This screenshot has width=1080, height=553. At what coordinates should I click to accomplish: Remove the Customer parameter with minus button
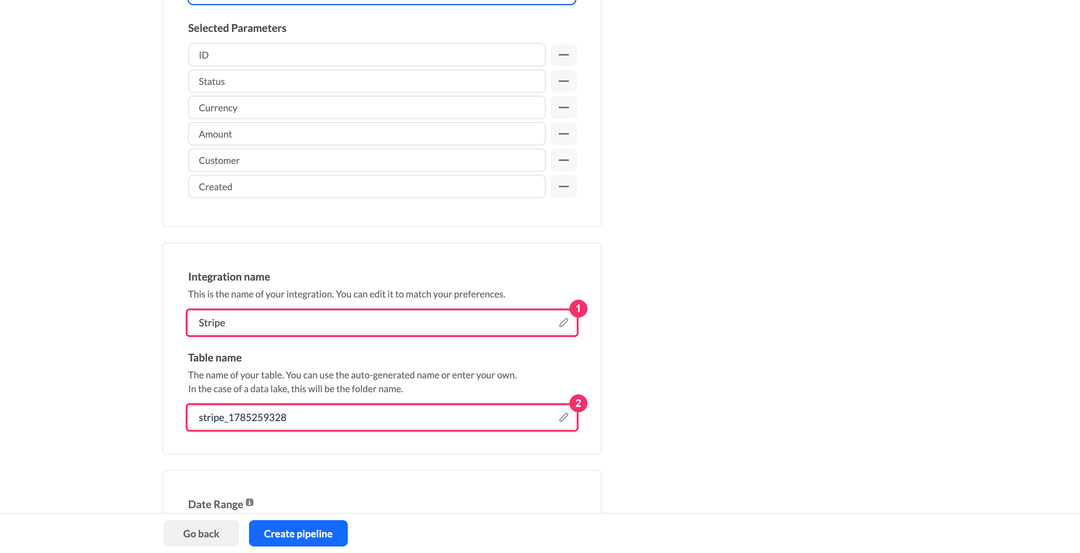(x=563, y=160)
